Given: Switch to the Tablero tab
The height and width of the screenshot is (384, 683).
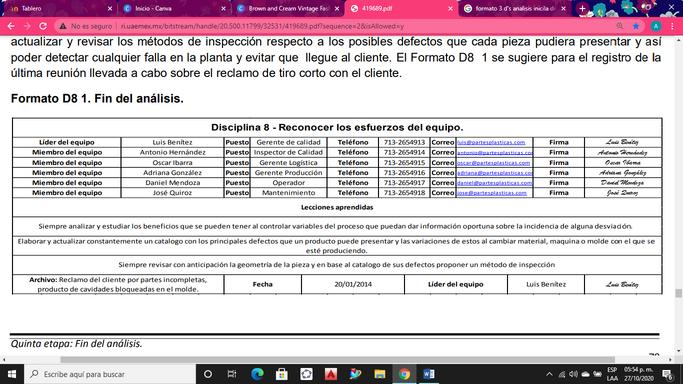Looking at the screenshot, I should pyautogui.click(x=60, y=8).
